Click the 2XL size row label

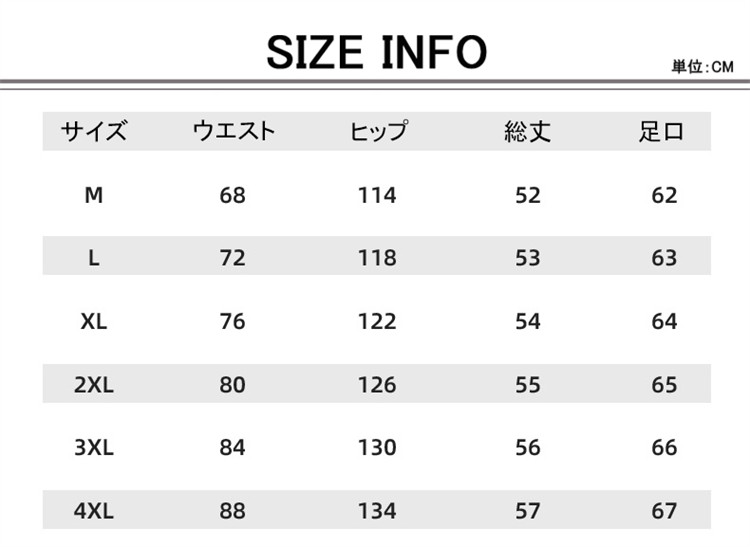[94, 384]
